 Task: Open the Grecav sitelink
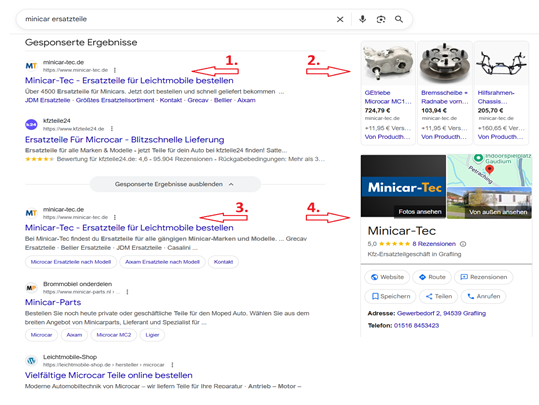click(198, 100)
